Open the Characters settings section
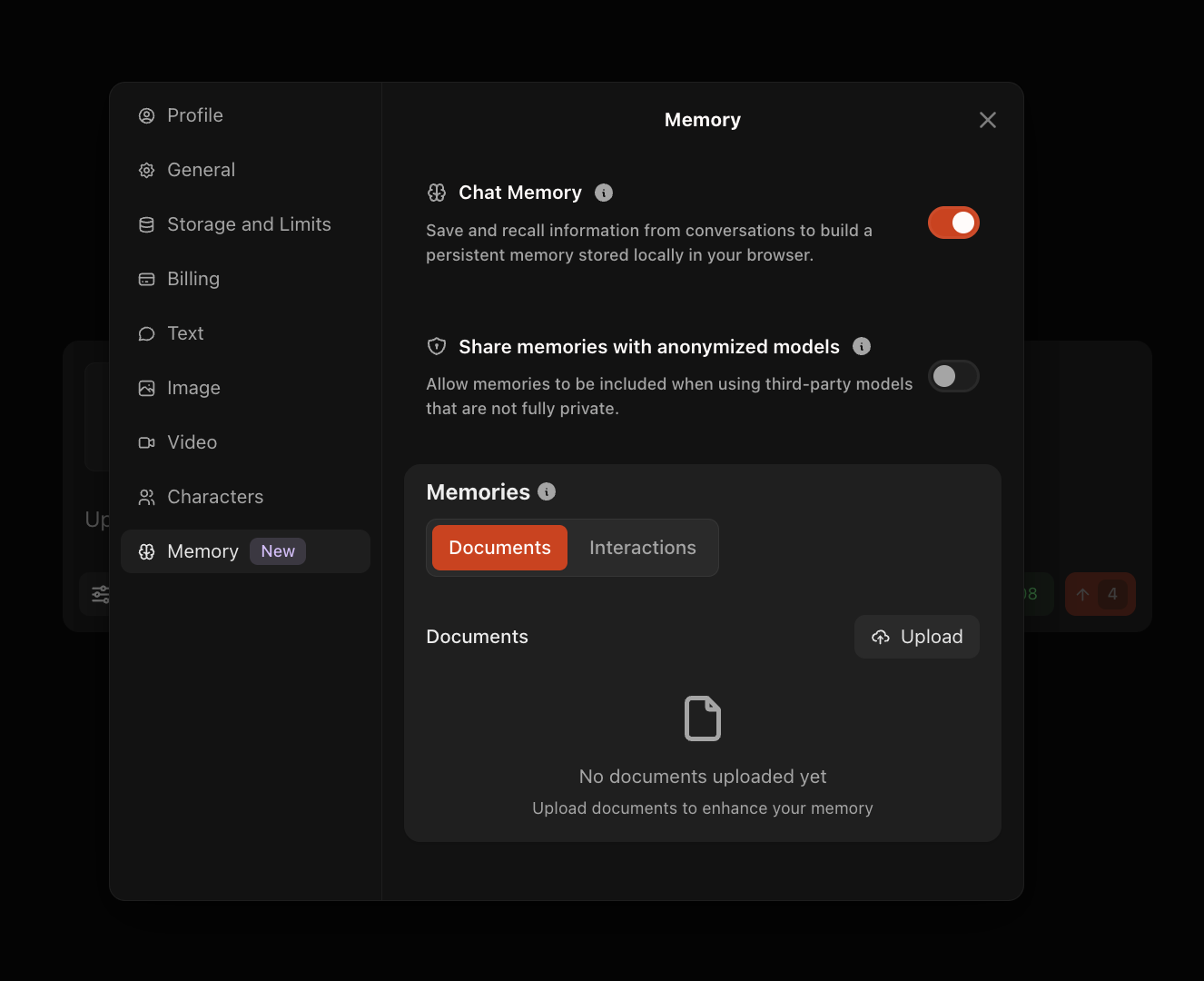 pyautogui.click(x=214, y=497)
